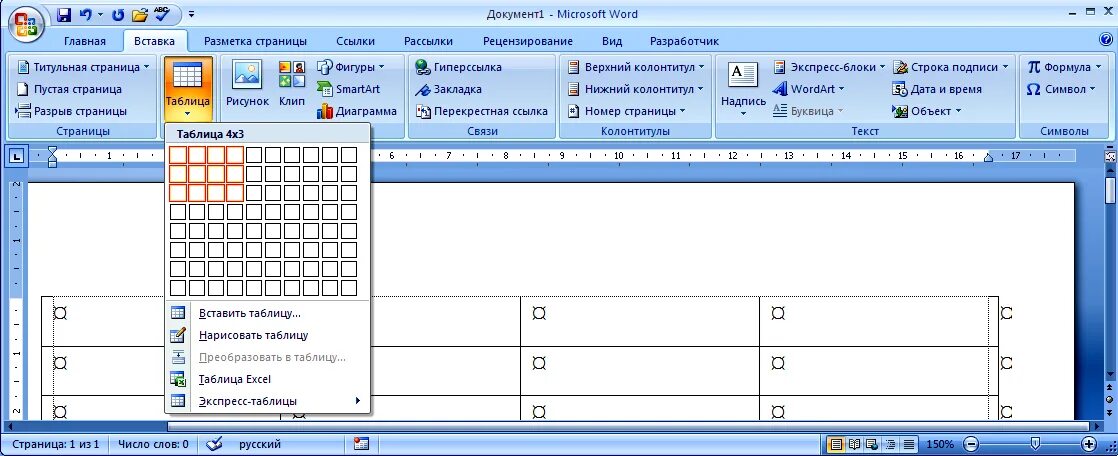The height and width of the screenshot is (456, 1118).
Task: Click the zoom in plus button
Action: pyautogui.click(x=1089, y=445)
